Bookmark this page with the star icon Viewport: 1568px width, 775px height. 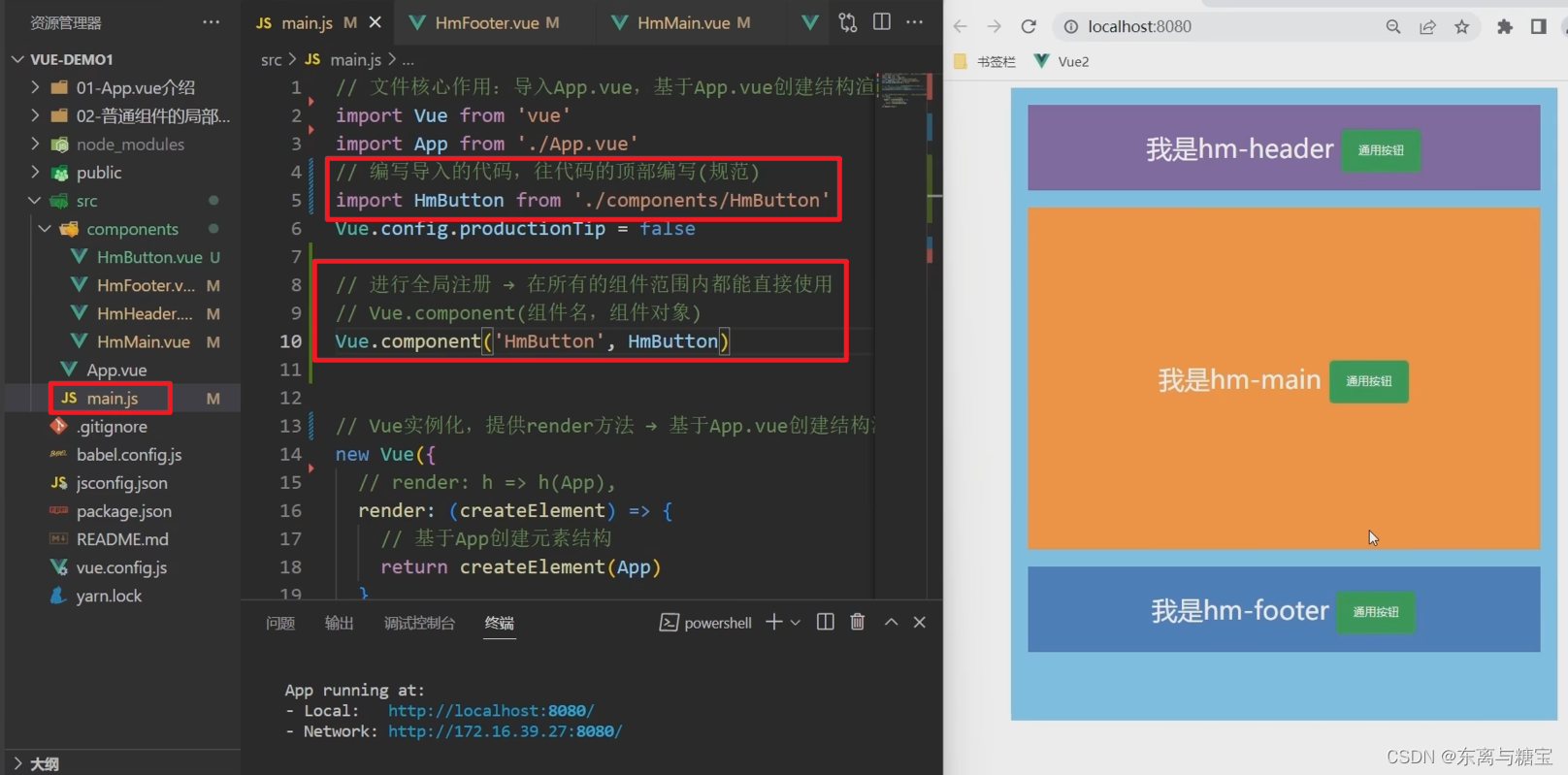(1462, 26)
